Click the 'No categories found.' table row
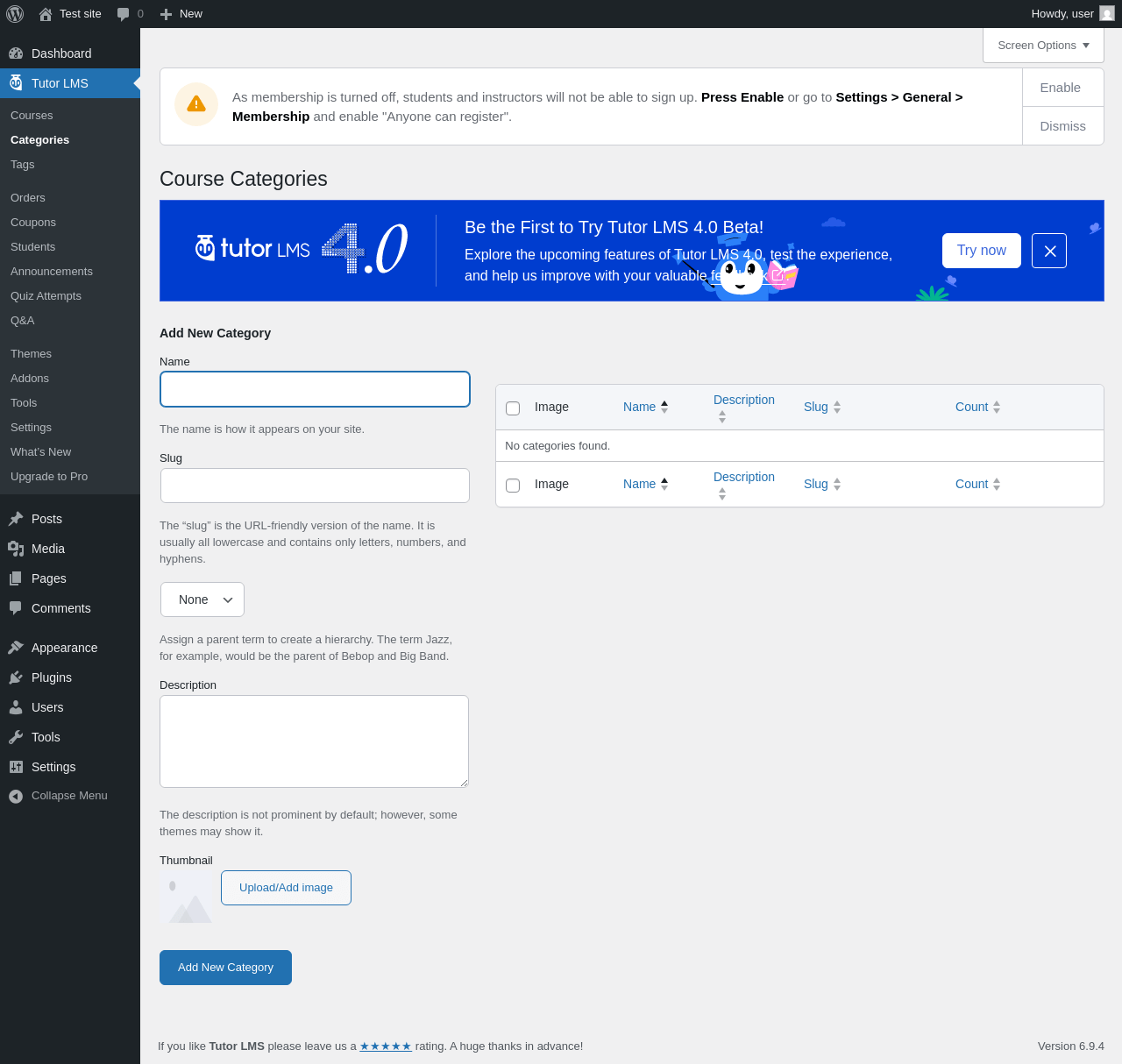The width and height of the screenshot is (1122, 1064). tap(799, 446)
